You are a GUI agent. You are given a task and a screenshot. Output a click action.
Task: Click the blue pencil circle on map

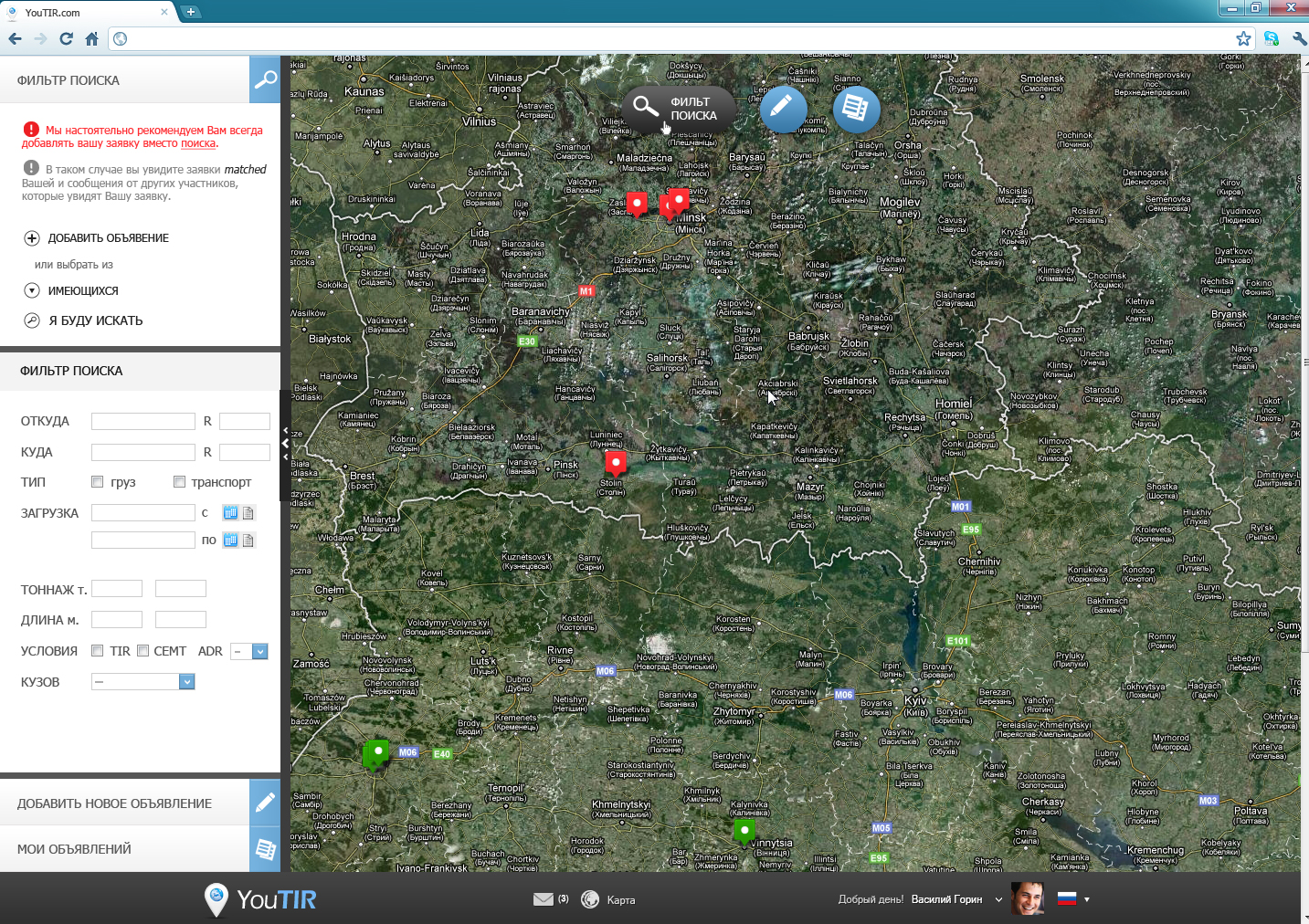[783, 109]
